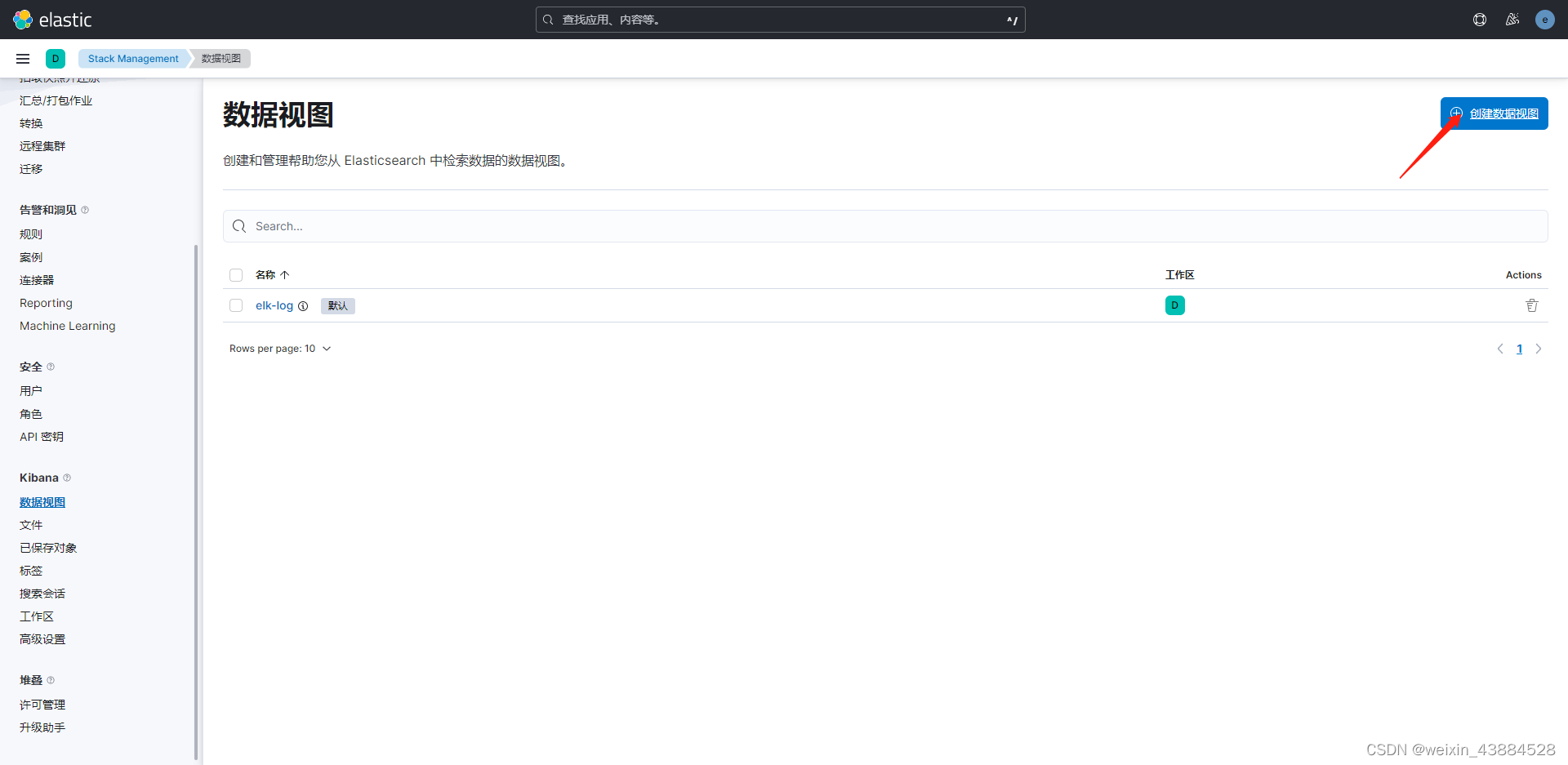Screen dimensions: 1568x765
Task: Click the 默认 badge on elk-log
Action: click(338, 306)
